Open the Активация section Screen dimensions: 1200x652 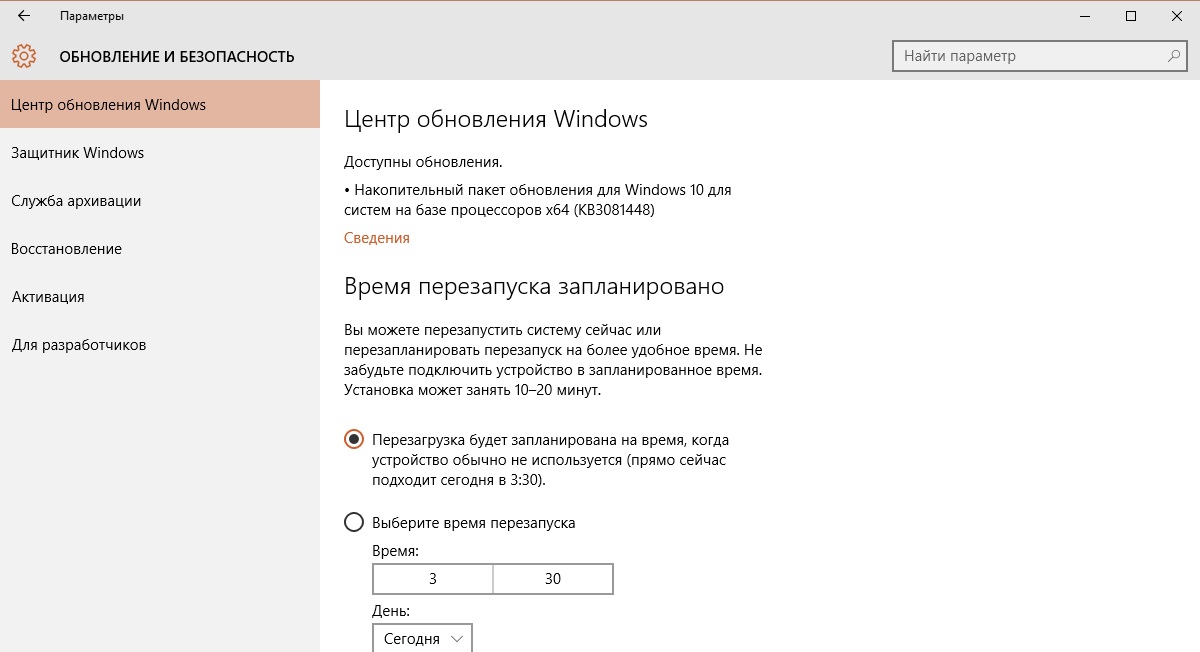tap(160, 296)
